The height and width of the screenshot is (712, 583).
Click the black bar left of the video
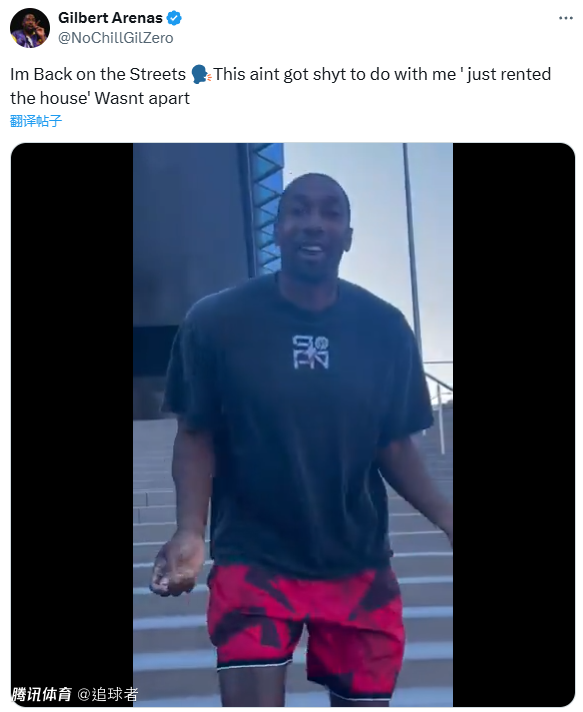[x=72, y=425]
